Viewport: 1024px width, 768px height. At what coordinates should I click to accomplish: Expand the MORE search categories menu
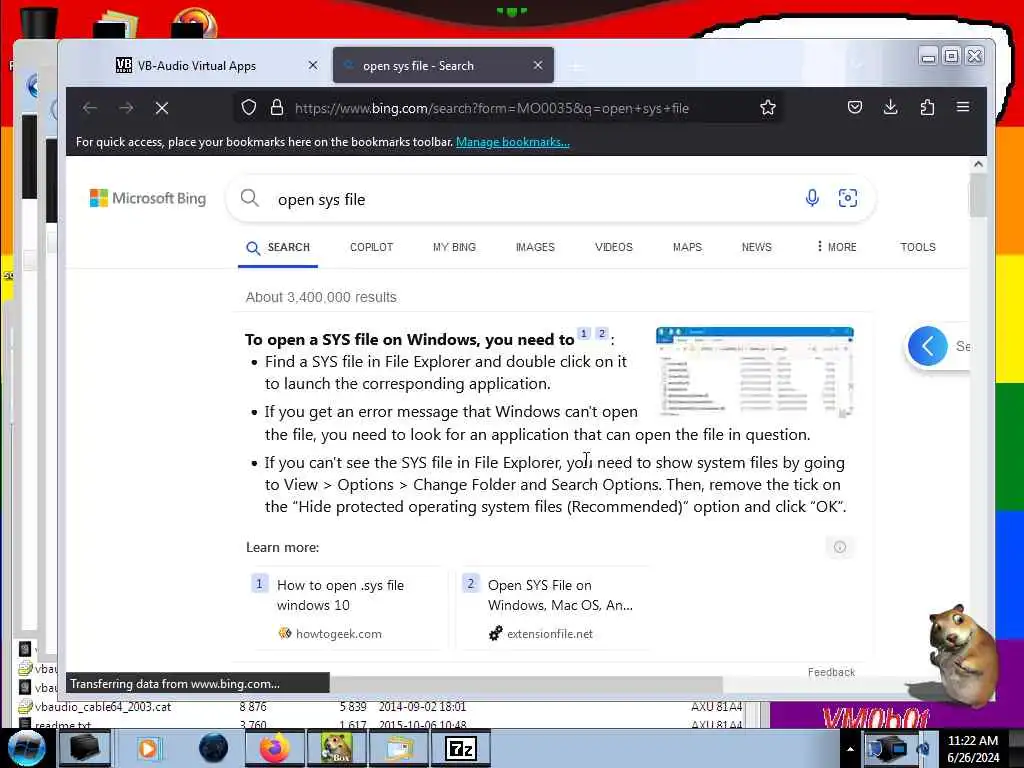pyautogui.click(x=837, y=248)
